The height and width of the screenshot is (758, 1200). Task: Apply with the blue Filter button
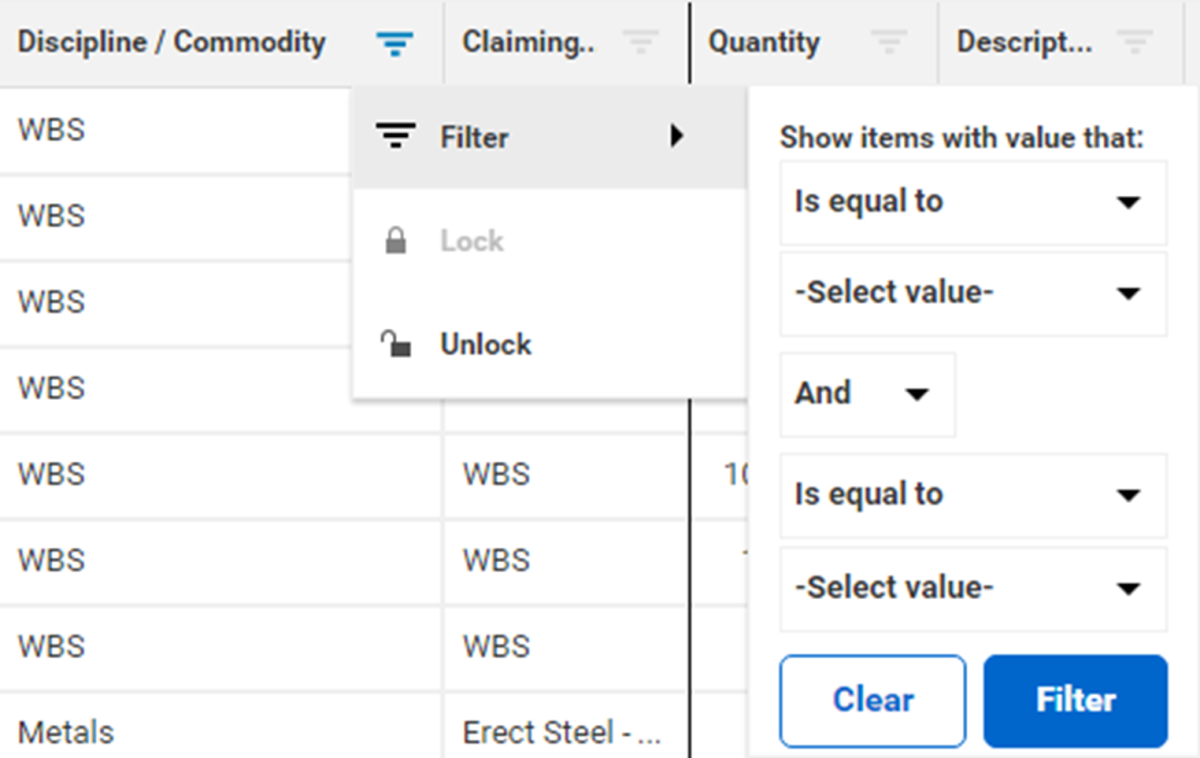(x=1075, y=700)
